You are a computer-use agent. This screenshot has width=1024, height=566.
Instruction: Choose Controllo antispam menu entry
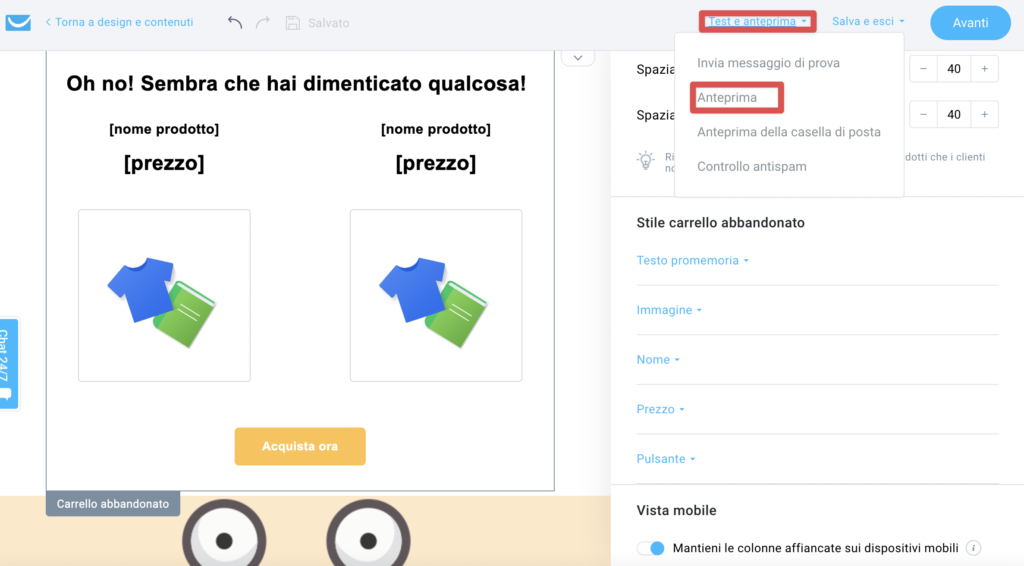[x=752, y=166]
